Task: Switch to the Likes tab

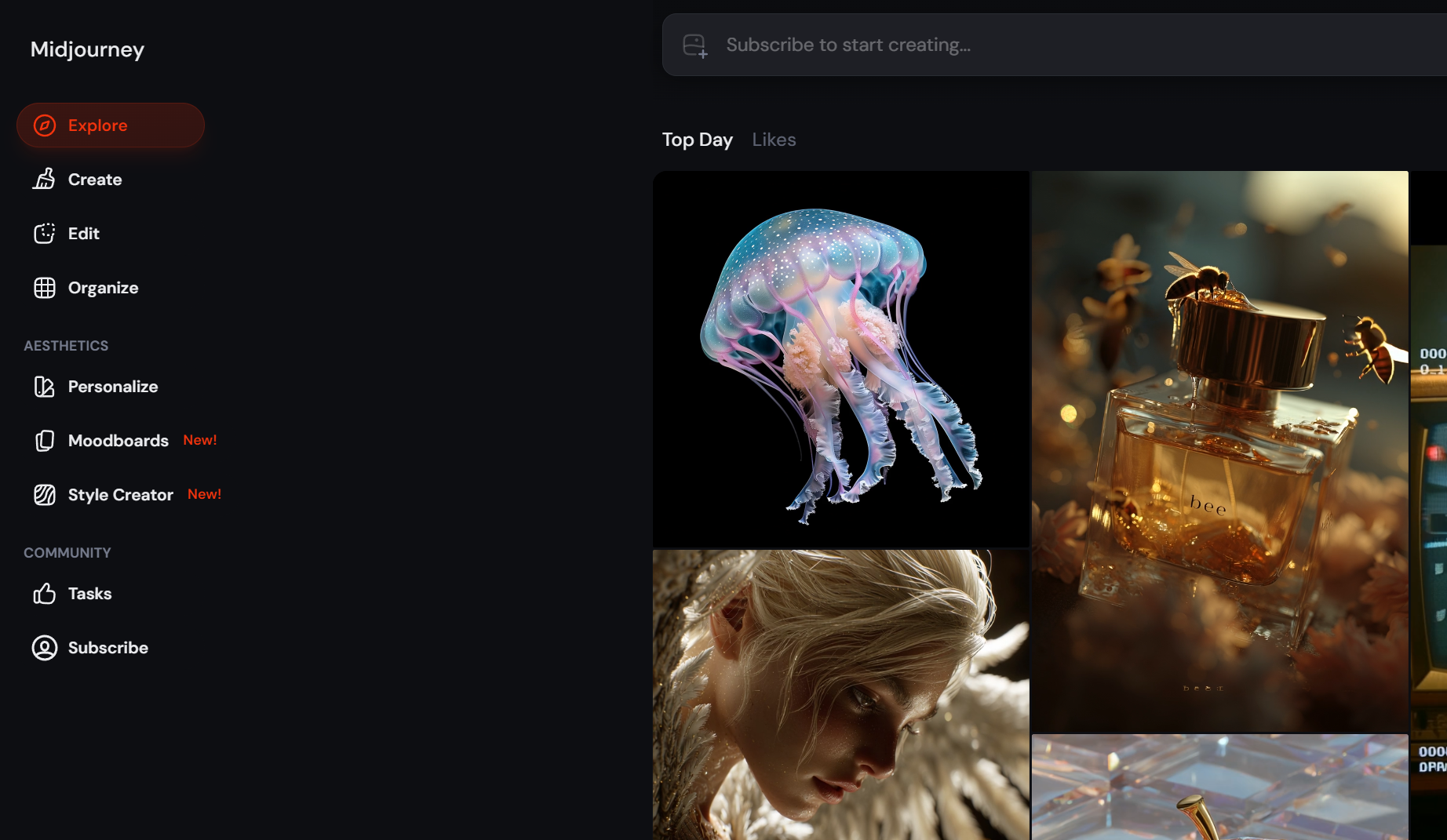Action: 774,140
